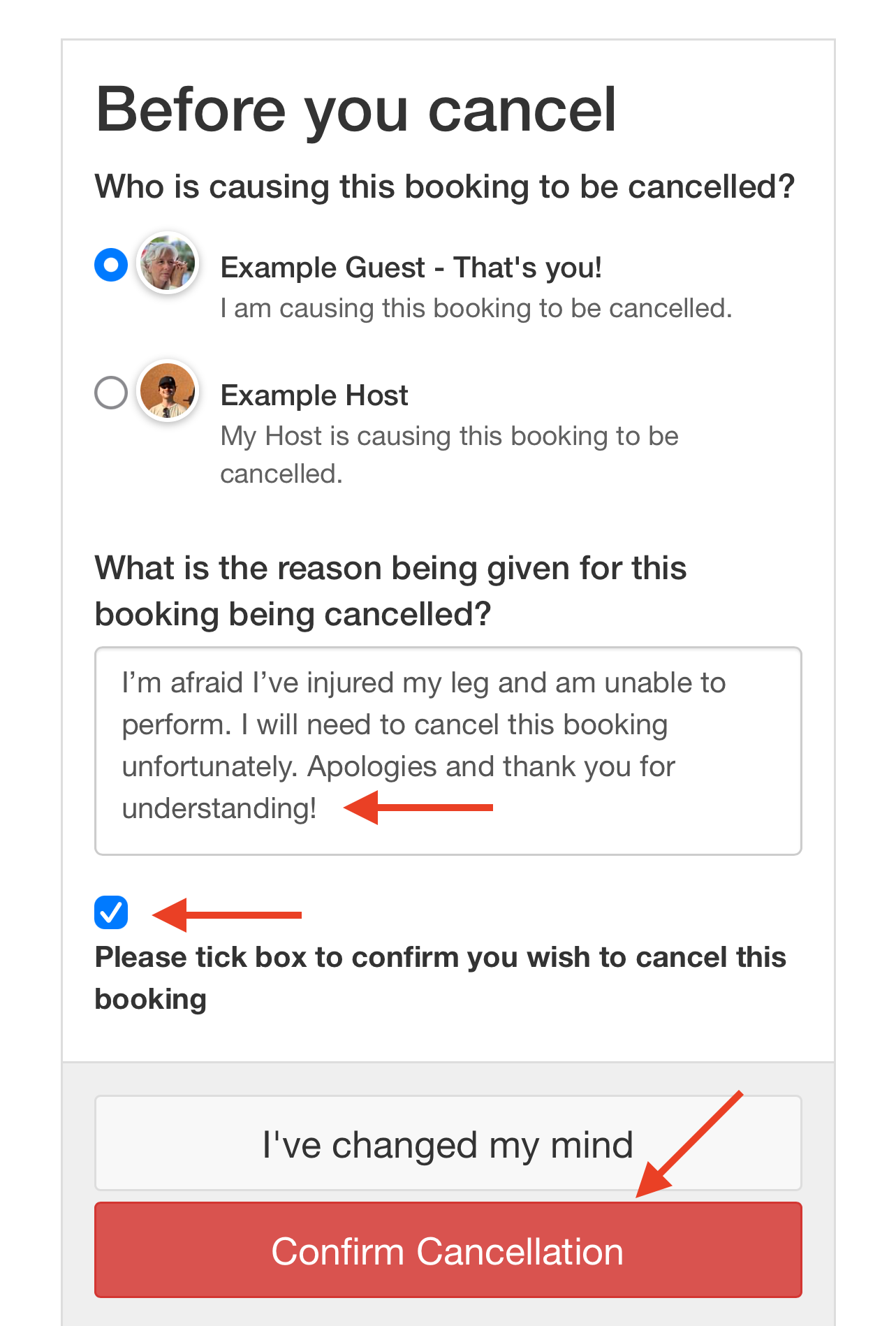This screenshot has height=1326, width=896.
Task: Click the 'What is the reason' question text
Action: (391, 591)
